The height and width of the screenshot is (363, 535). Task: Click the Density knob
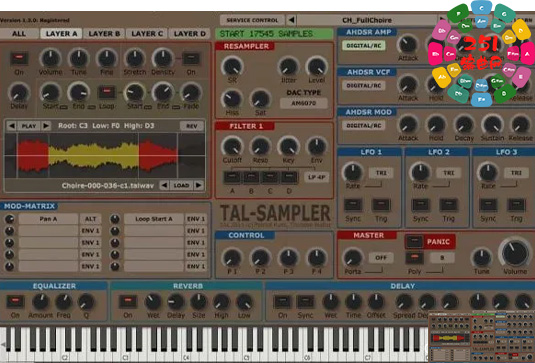(x=163, y=58)
